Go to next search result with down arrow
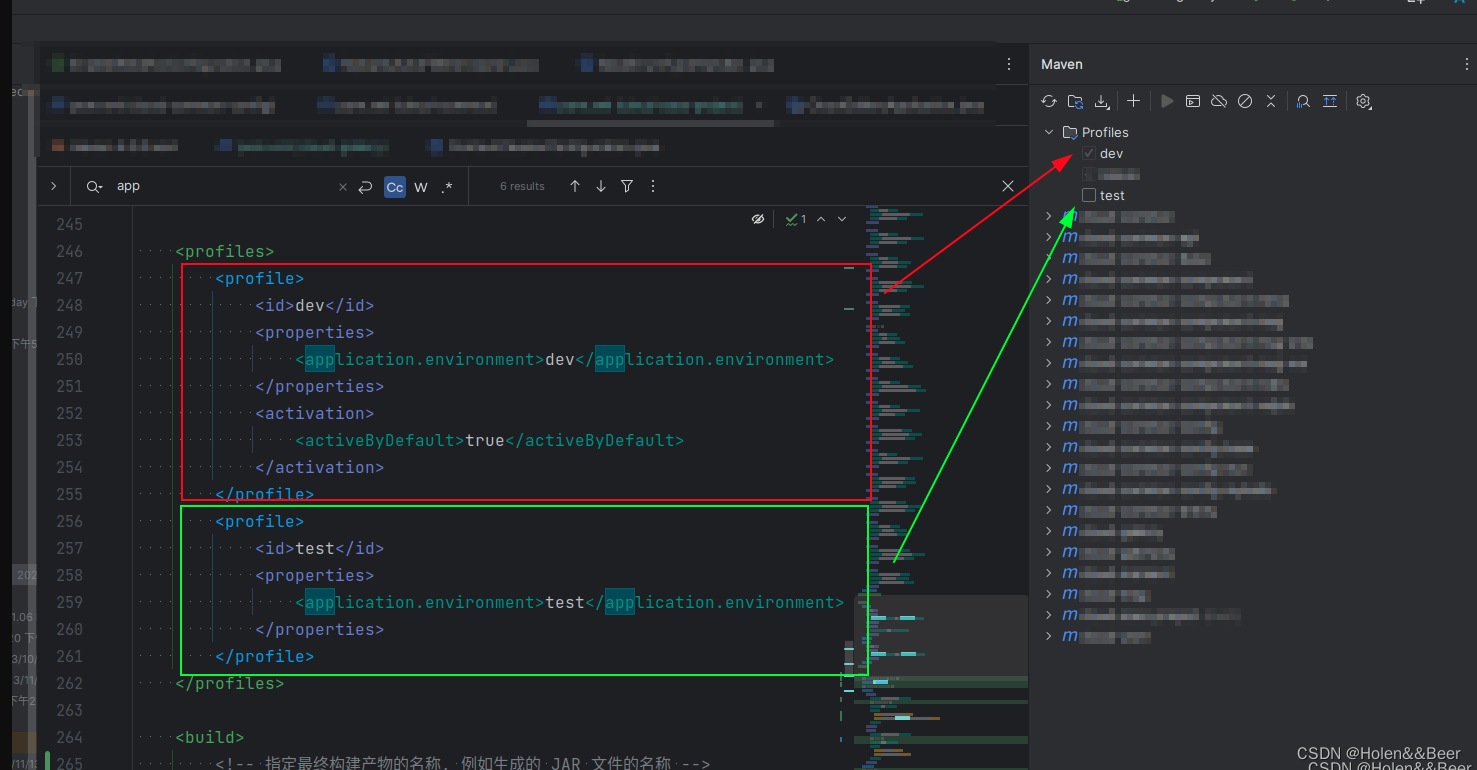1477x770 pixels. coord(600,185)
